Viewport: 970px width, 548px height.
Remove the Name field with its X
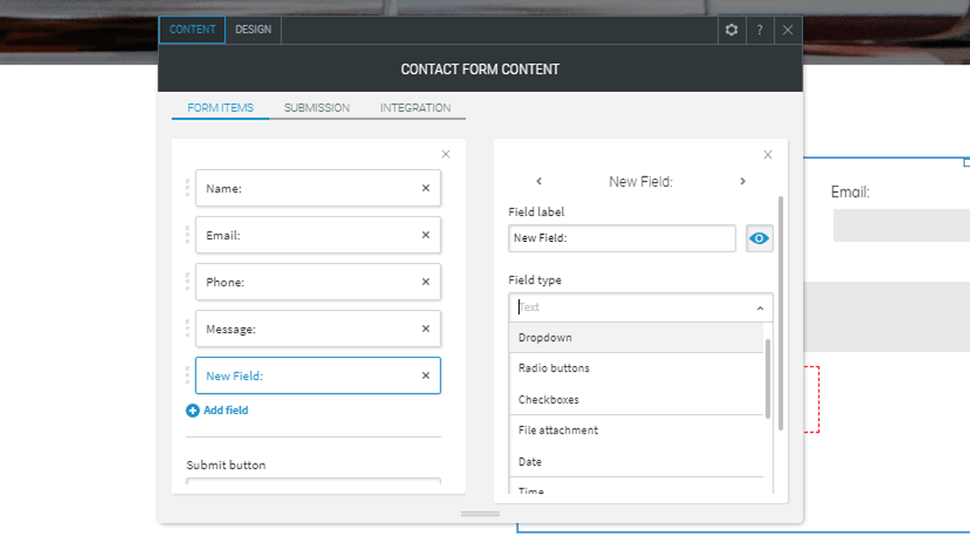point(425,188)
